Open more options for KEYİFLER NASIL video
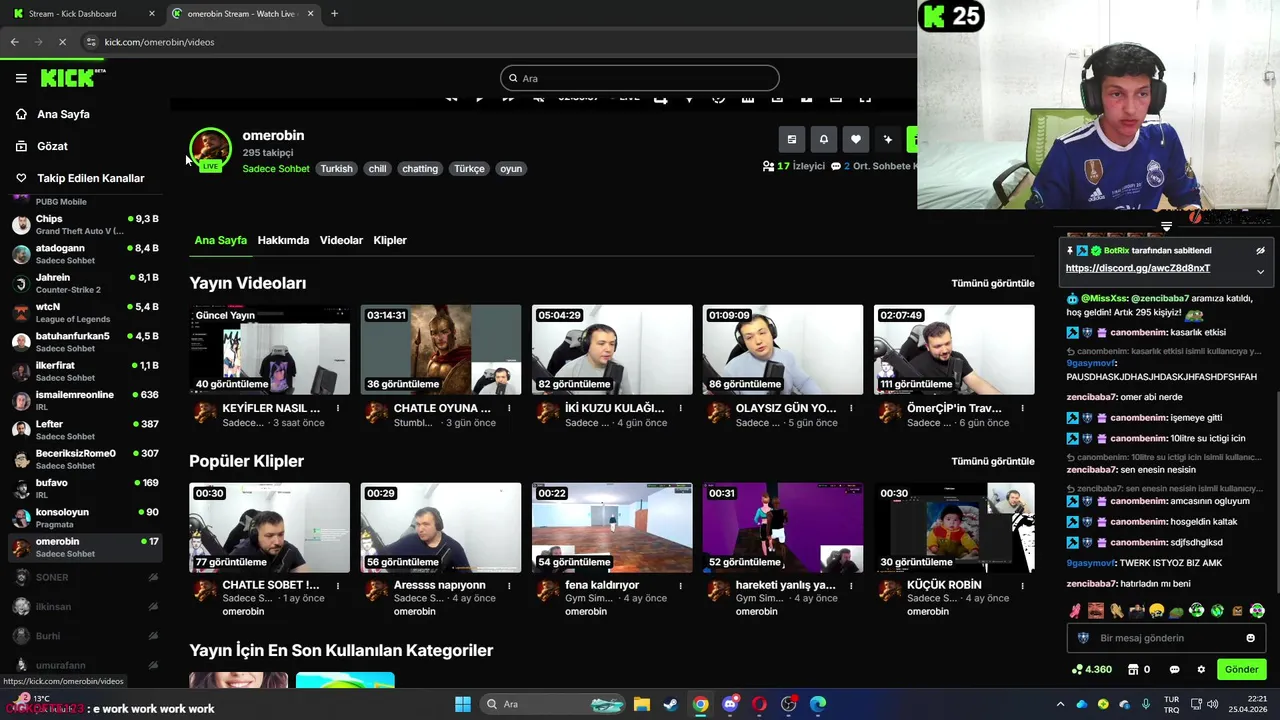The width and height of the screenshot is (1280, 720). tap(338, 408)
